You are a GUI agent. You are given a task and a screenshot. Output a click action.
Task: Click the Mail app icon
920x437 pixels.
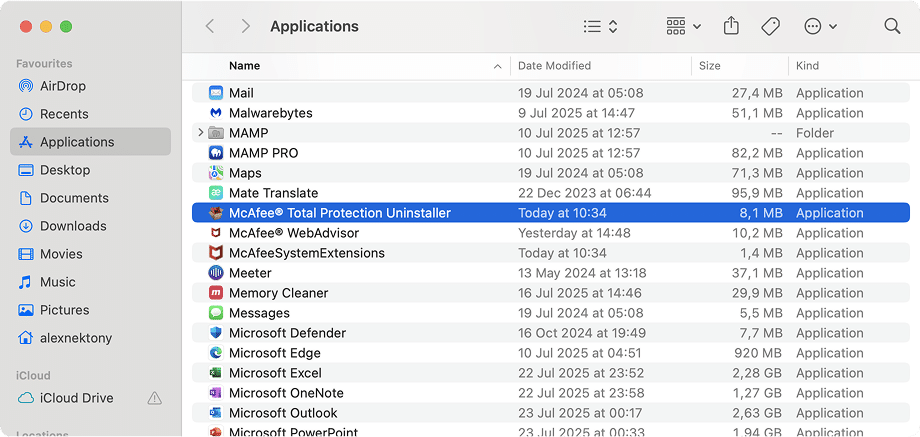[x=216, y=93]
